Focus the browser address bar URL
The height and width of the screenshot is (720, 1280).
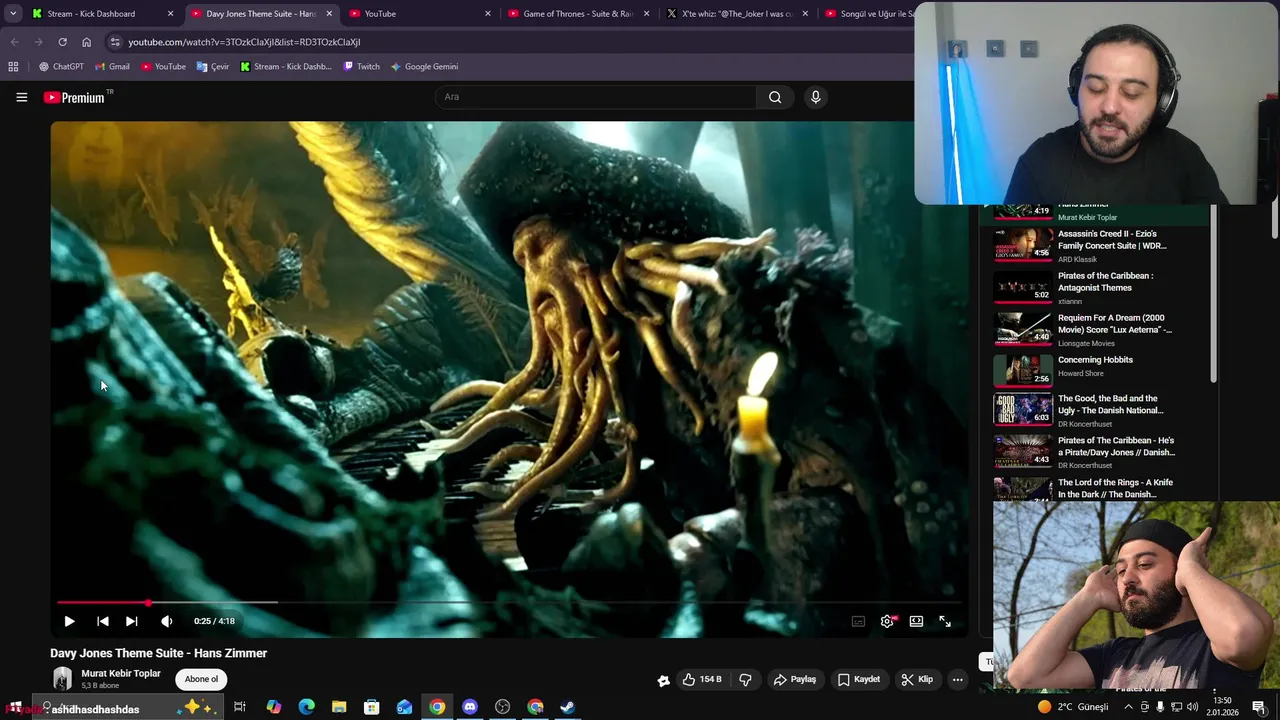point(244,42)
